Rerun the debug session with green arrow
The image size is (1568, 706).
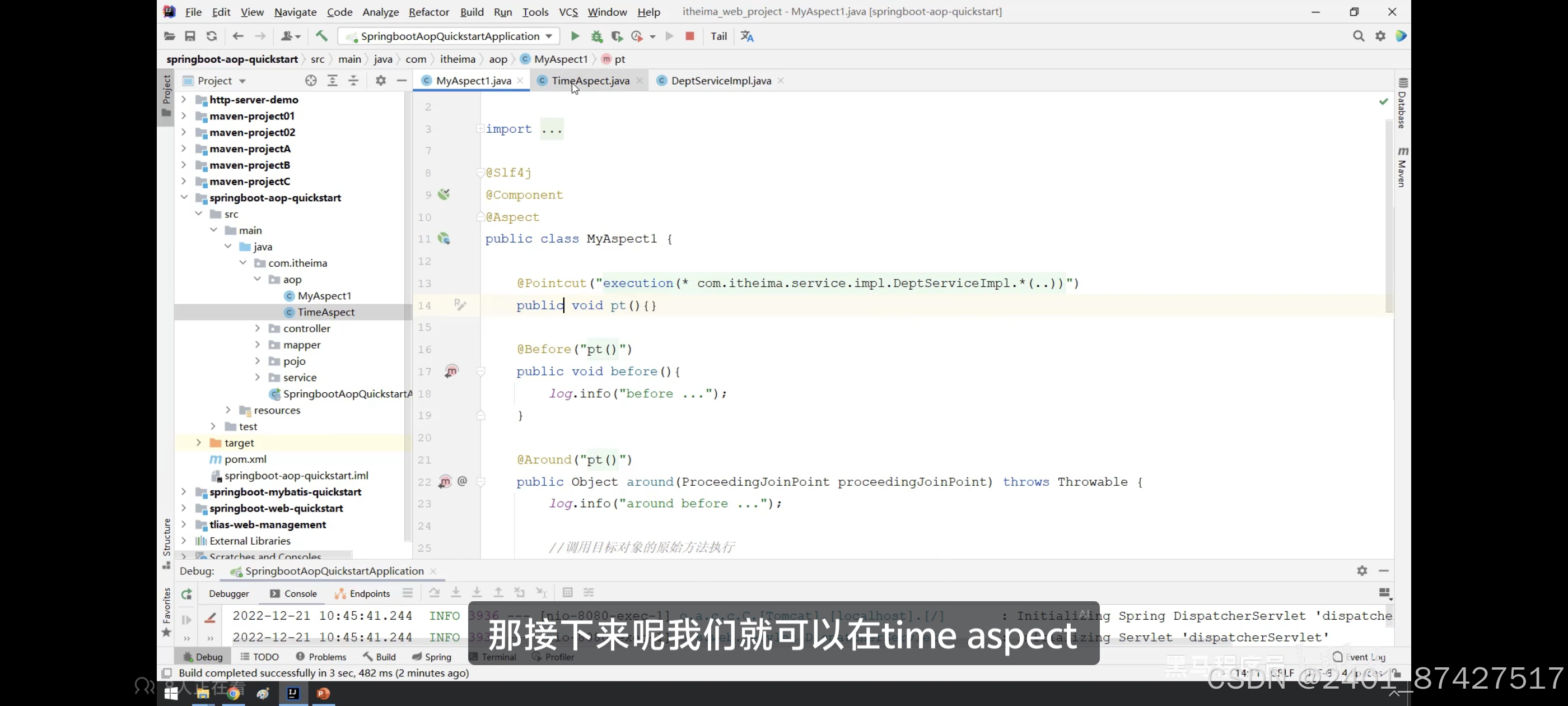[x=186, y=594]
